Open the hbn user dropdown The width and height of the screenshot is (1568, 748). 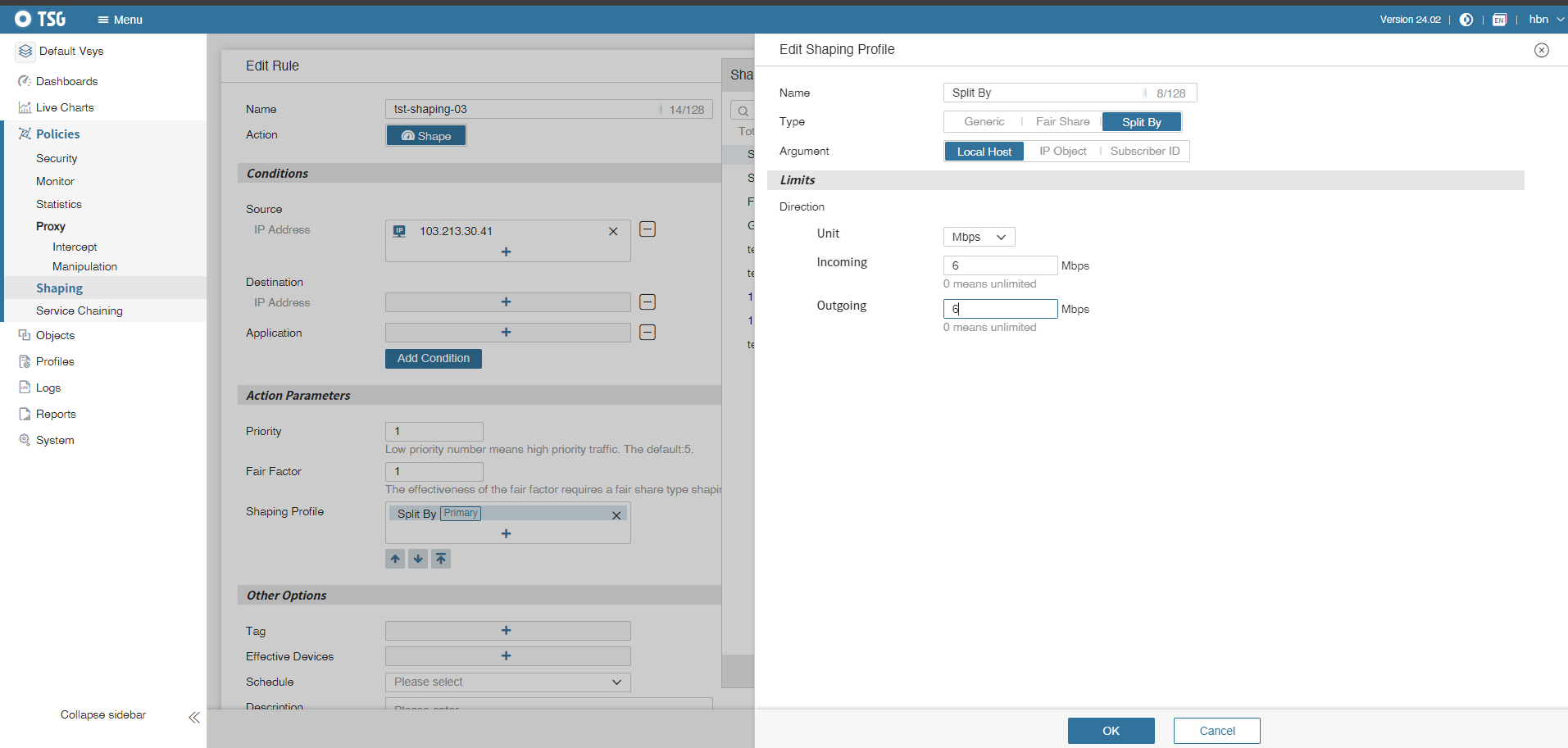pyautogui.click(x=1544, y=20)
